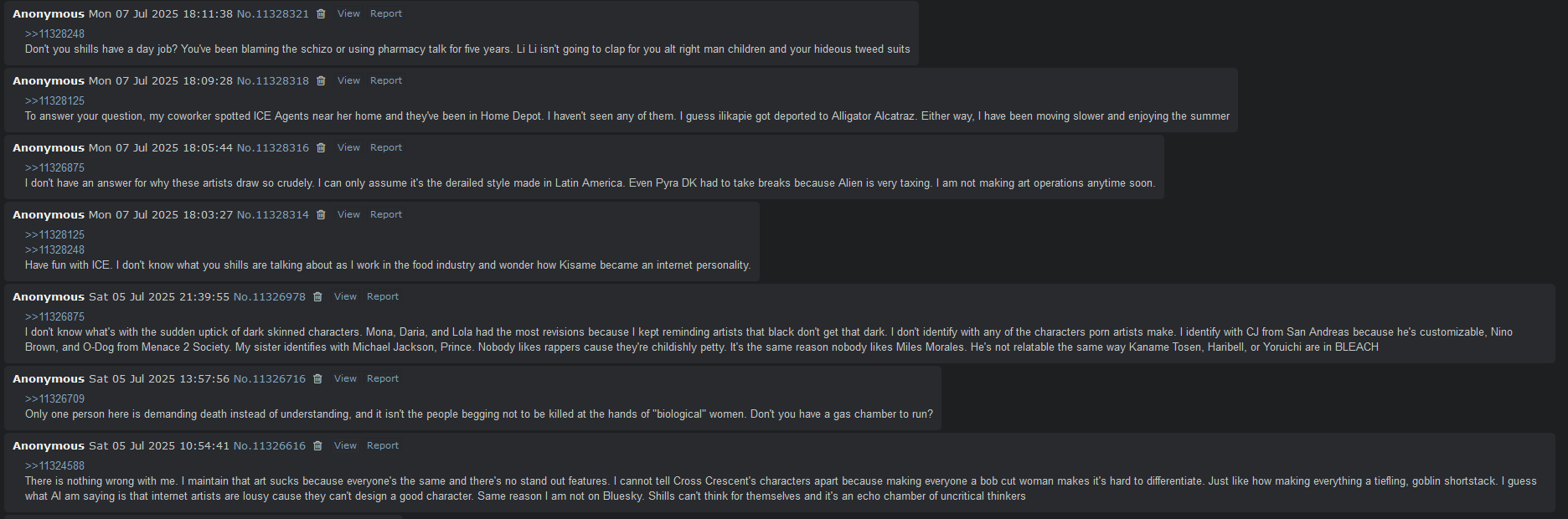
Task: Click trash icon on post No.11326716
Action: pyautogui.click(x=317, y=379)
